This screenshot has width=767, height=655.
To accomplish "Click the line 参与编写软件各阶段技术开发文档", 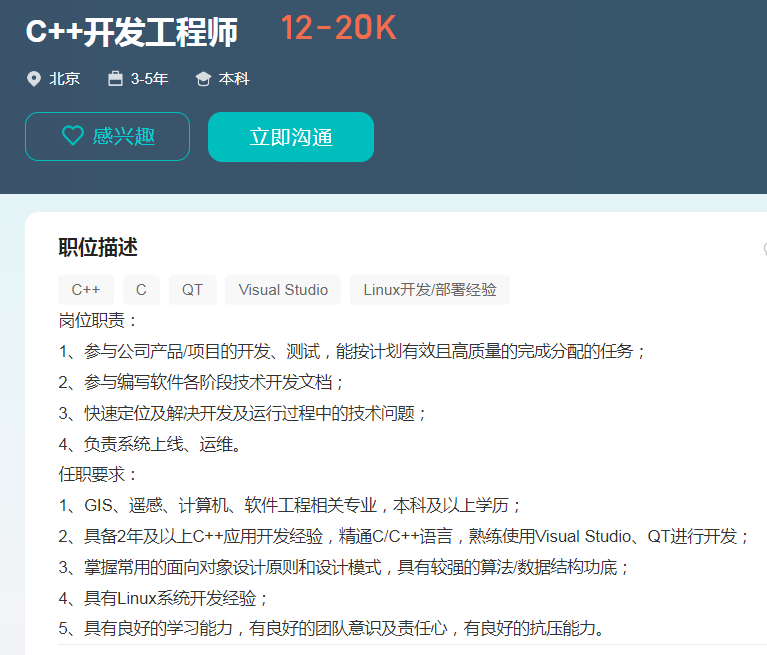I will pyautogui.click(x=201, y=382).
